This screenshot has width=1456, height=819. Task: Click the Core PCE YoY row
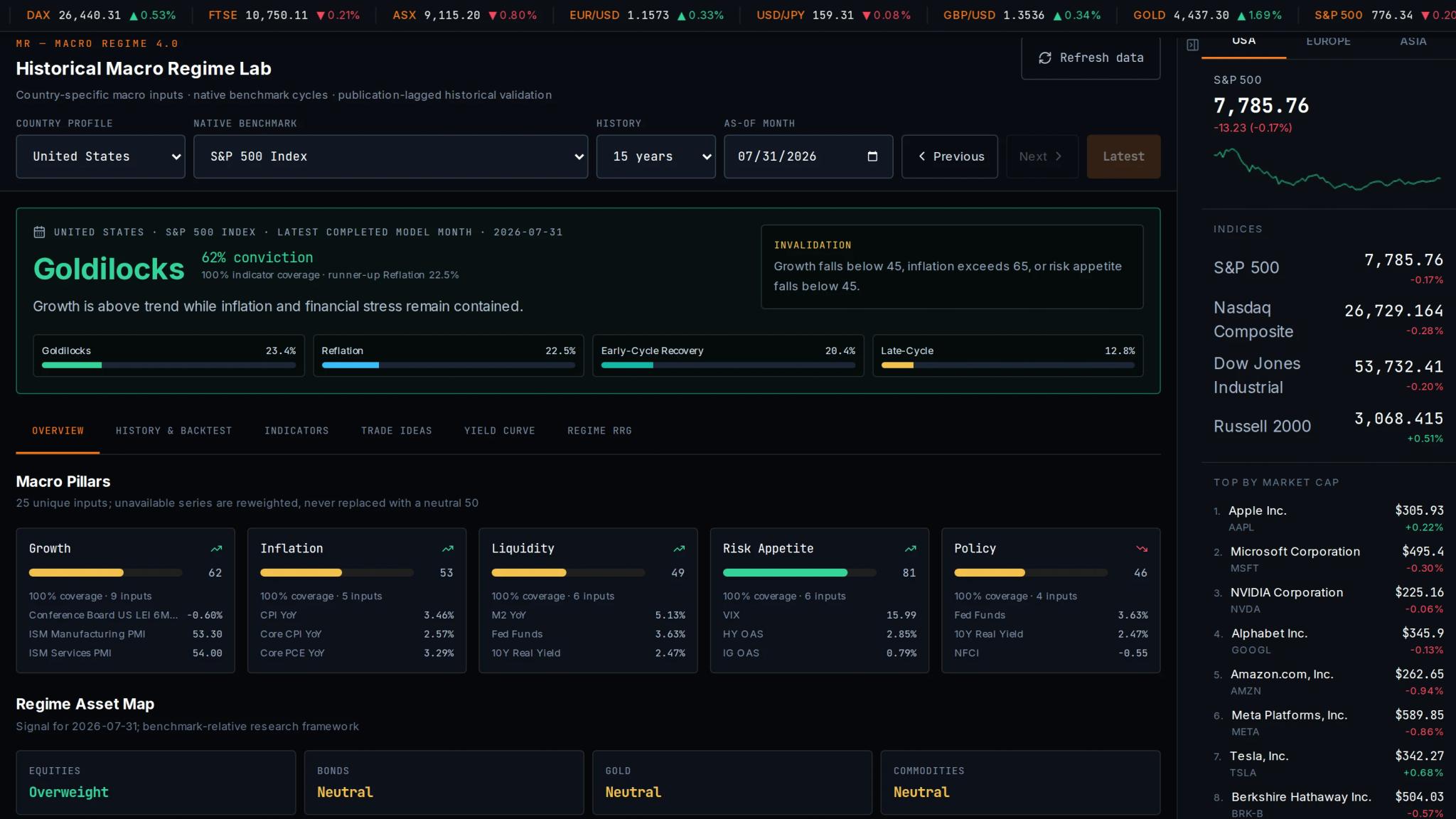click(357, 653)
